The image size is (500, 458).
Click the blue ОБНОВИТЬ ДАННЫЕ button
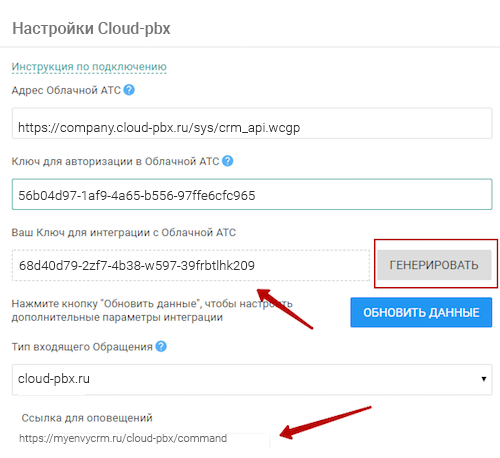pyautogui.click(x=421, y=312)
